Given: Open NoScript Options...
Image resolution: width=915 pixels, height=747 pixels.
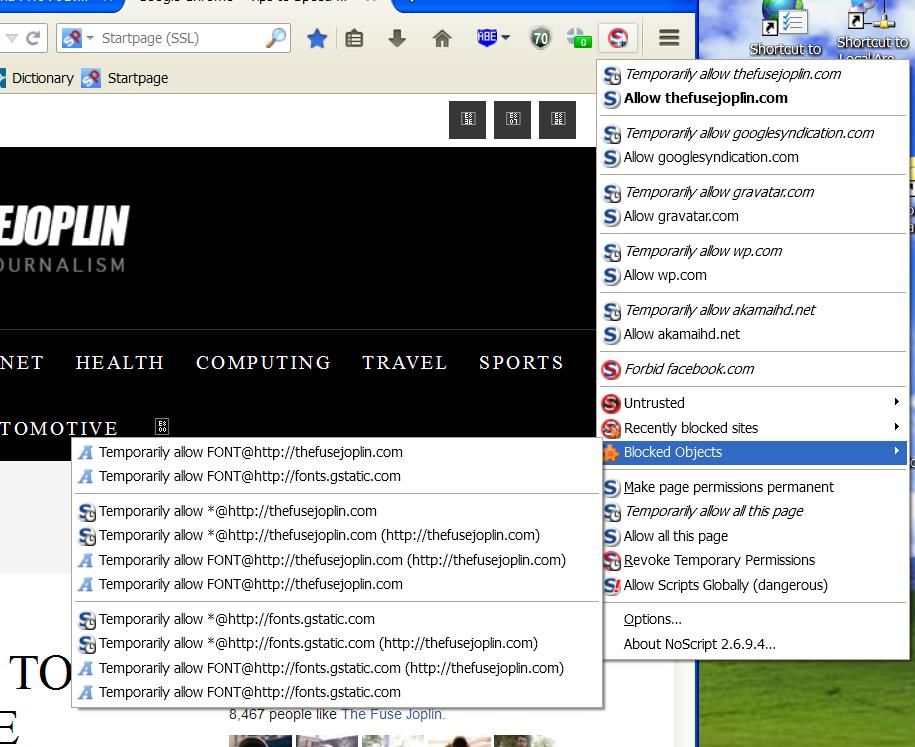Looking at the screenshot, I should pyautogui.click(x=652, y=619).
